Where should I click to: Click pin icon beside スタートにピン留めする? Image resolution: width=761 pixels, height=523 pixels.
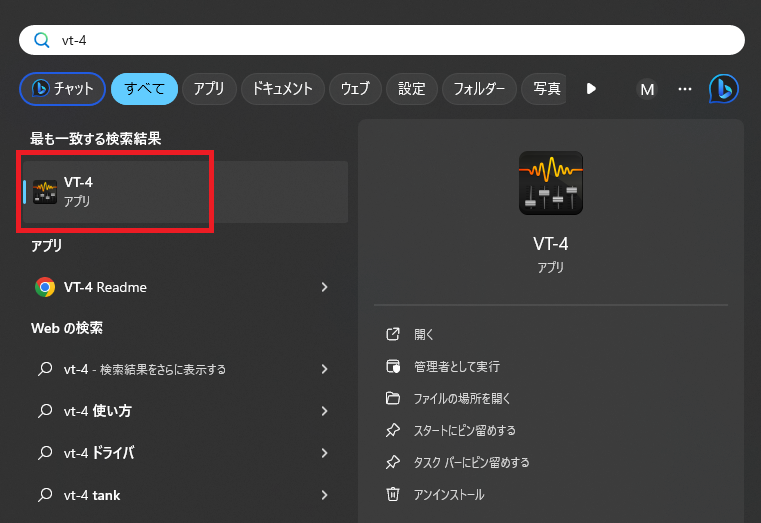[x=393, y=430]
